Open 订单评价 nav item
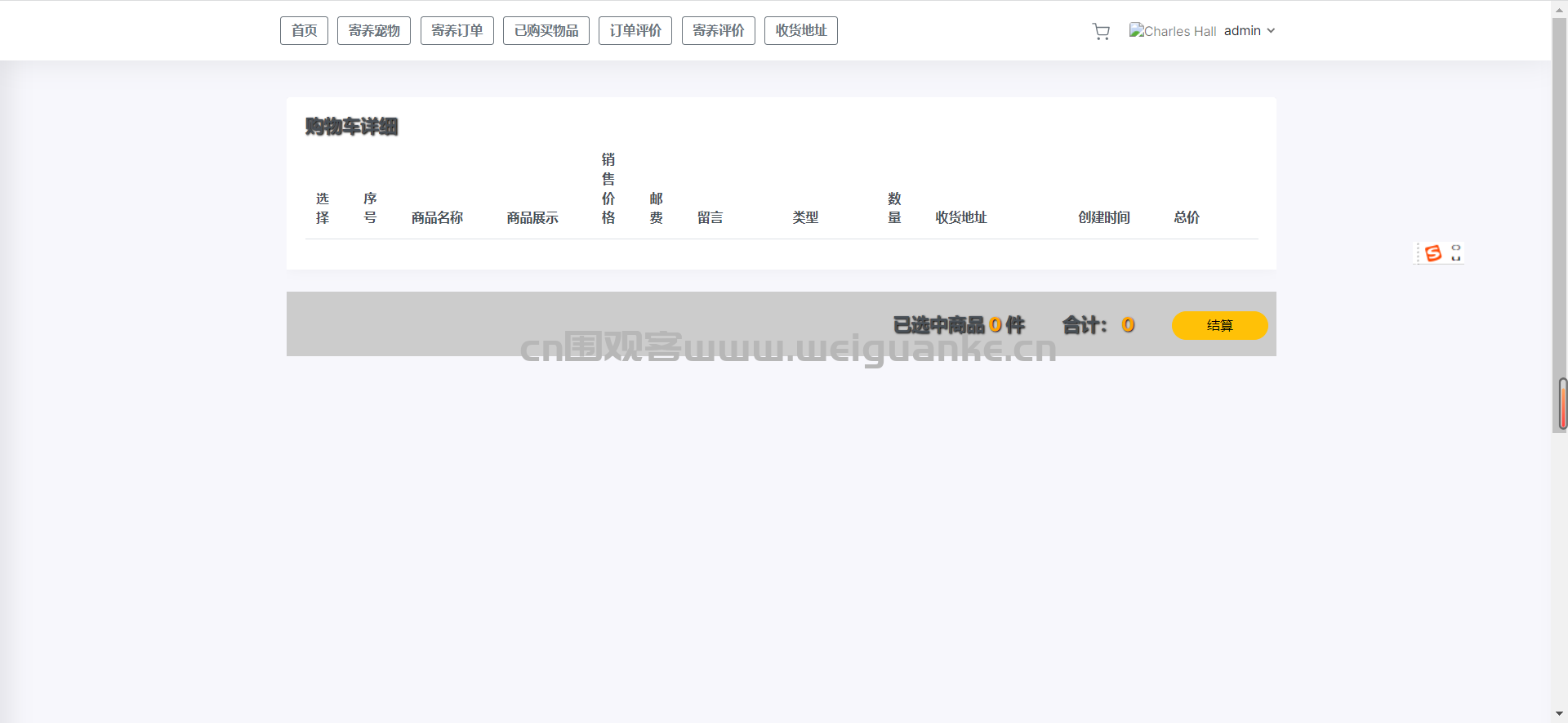This screenshot has height=723, width=1568. [x=635, y=31]
